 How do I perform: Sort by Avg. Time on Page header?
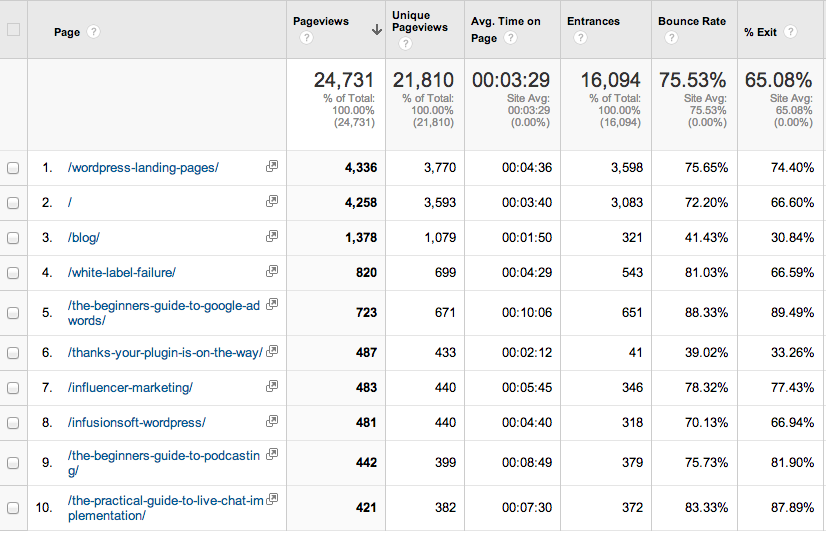[x=505, y=22]
